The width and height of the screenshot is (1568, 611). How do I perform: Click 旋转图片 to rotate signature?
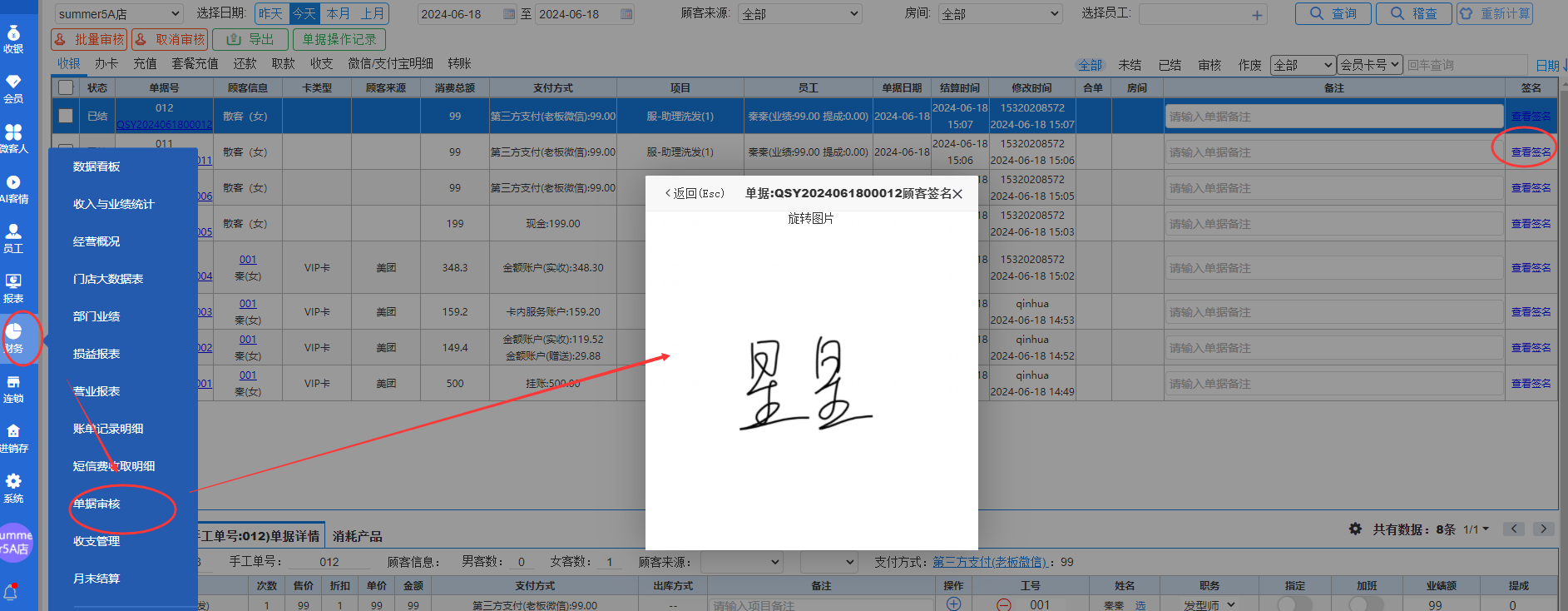pyautogui.click(x=811, y=218)
